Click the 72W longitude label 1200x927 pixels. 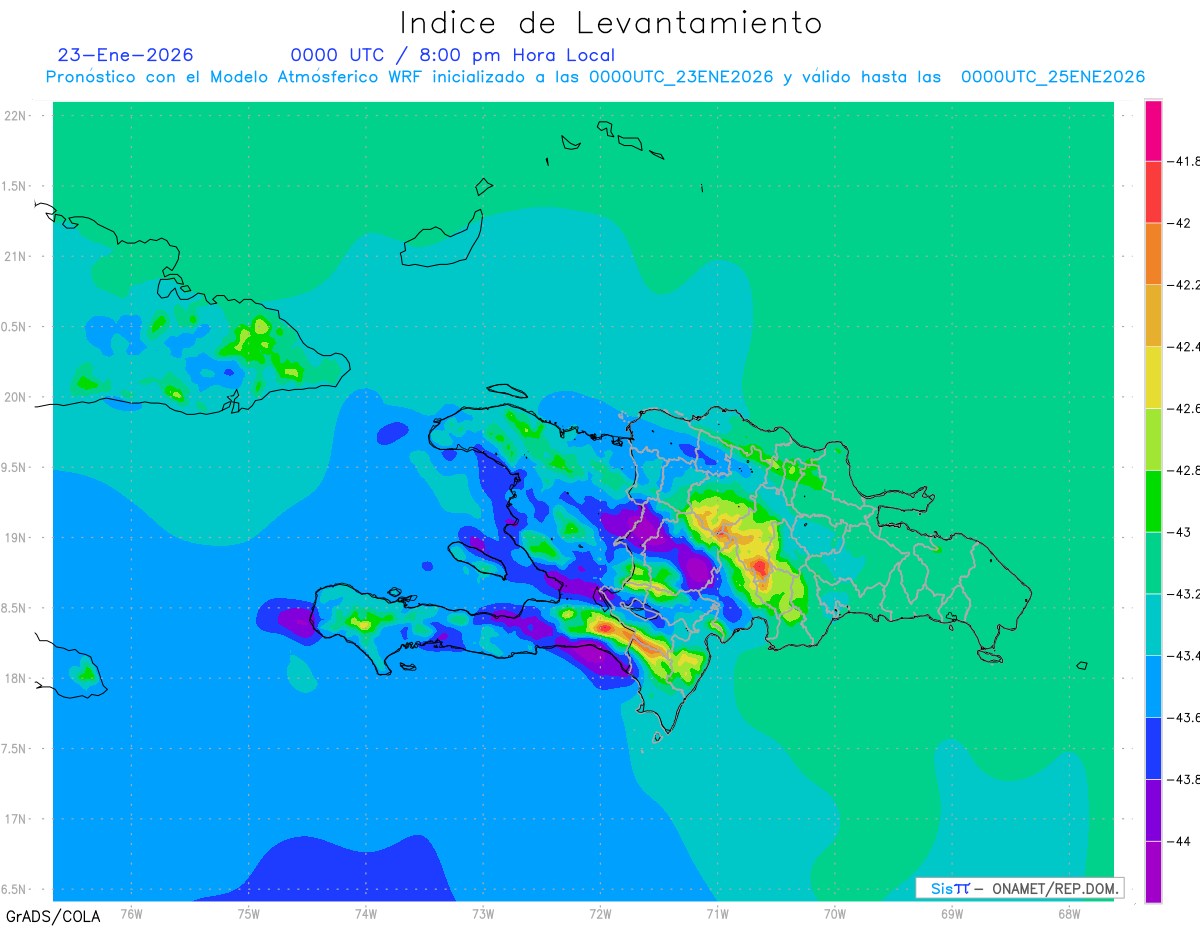pyautogui.click(x=600, y=913)
